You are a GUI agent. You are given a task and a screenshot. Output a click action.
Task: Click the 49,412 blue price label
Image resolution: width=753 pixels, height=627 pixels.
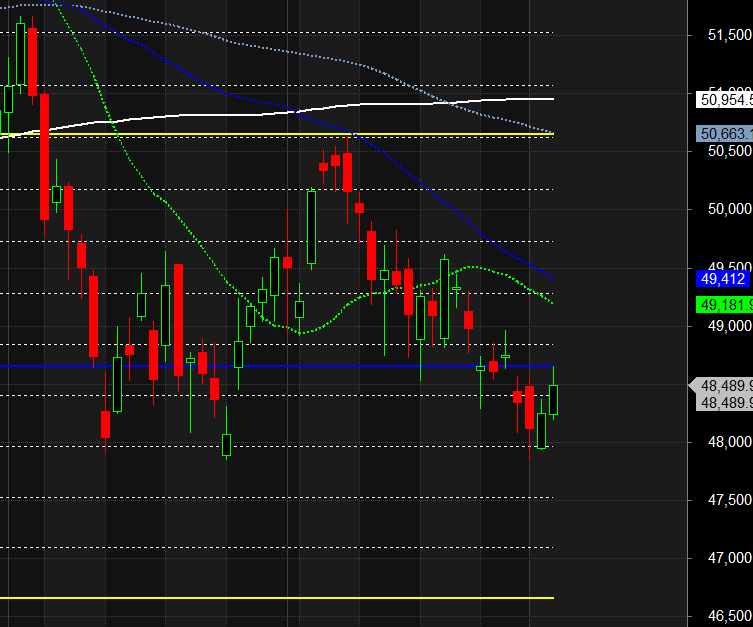(x=724, y=278)
